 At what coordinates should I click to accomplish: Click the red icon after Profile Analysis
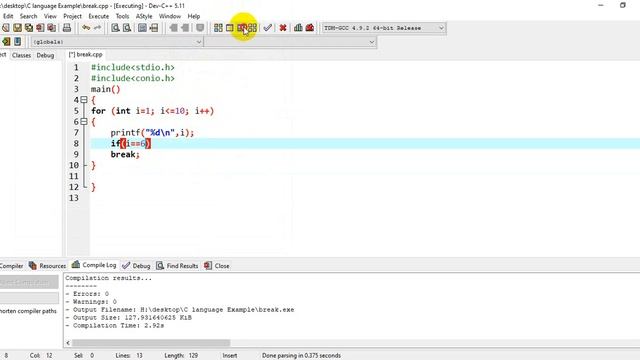pos(310,28)
